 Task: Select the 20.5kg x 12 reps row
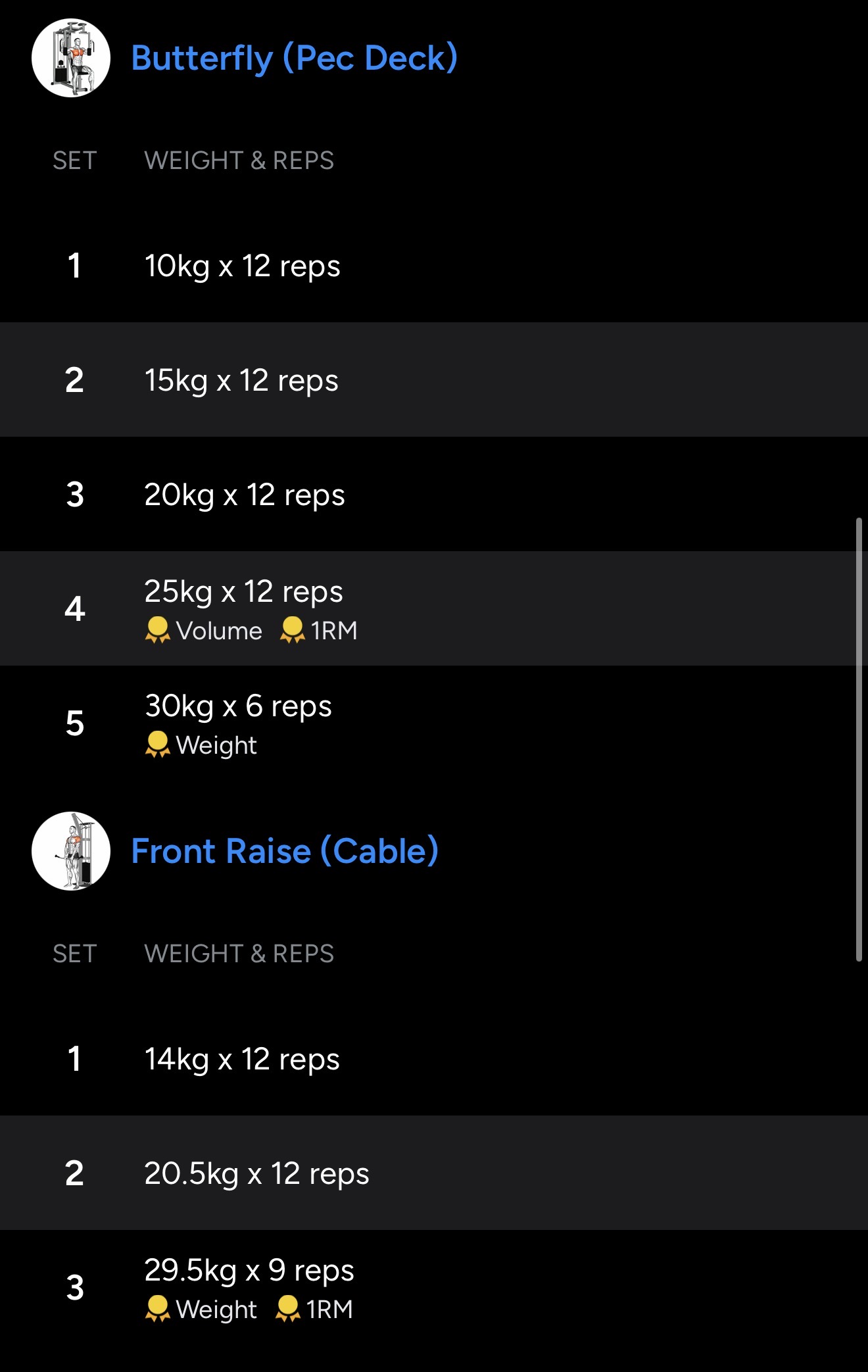pos(256,1173)
